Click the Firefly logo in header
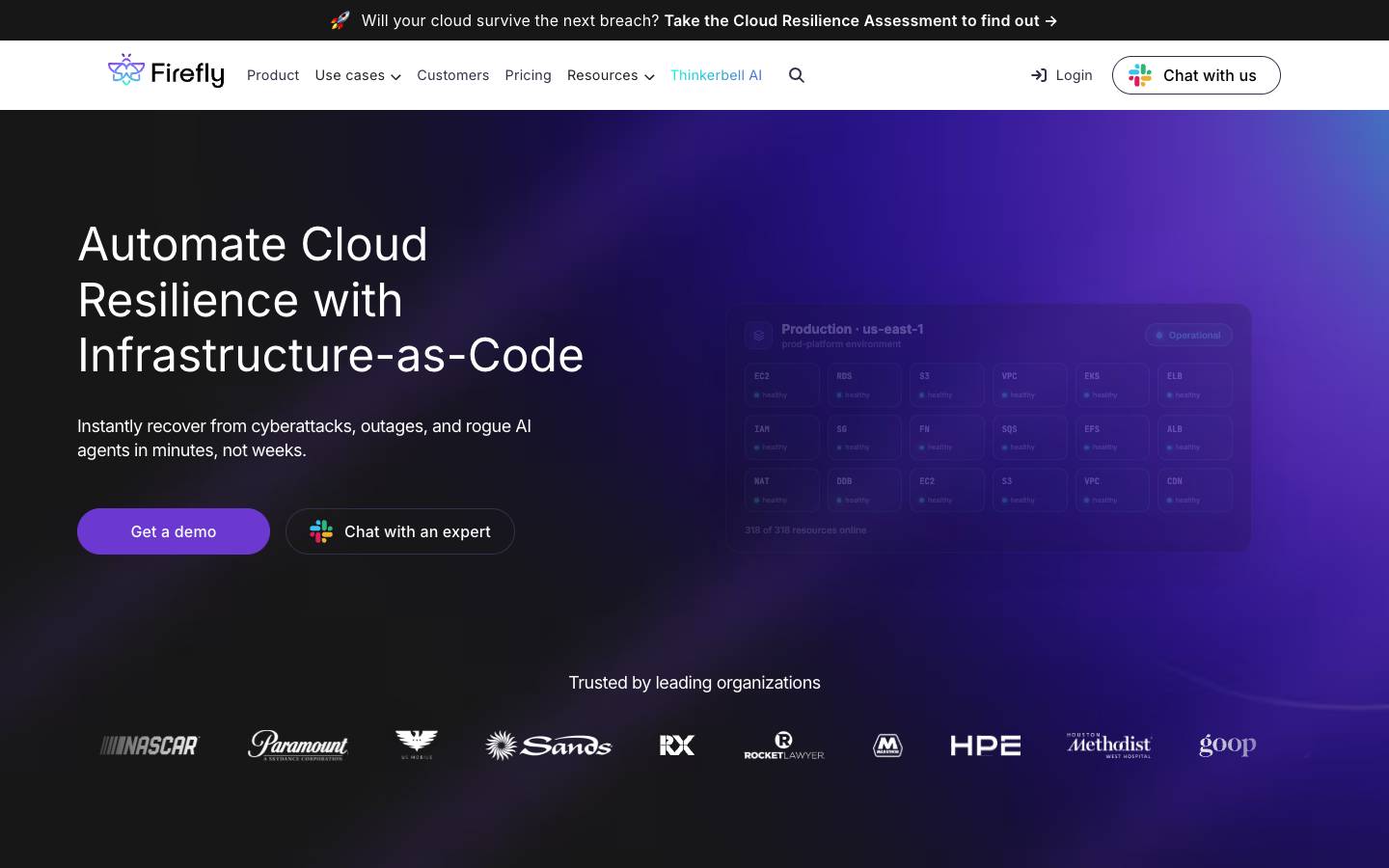The width and height of the screenshot is (1389, 868). (x=166, y=71)
